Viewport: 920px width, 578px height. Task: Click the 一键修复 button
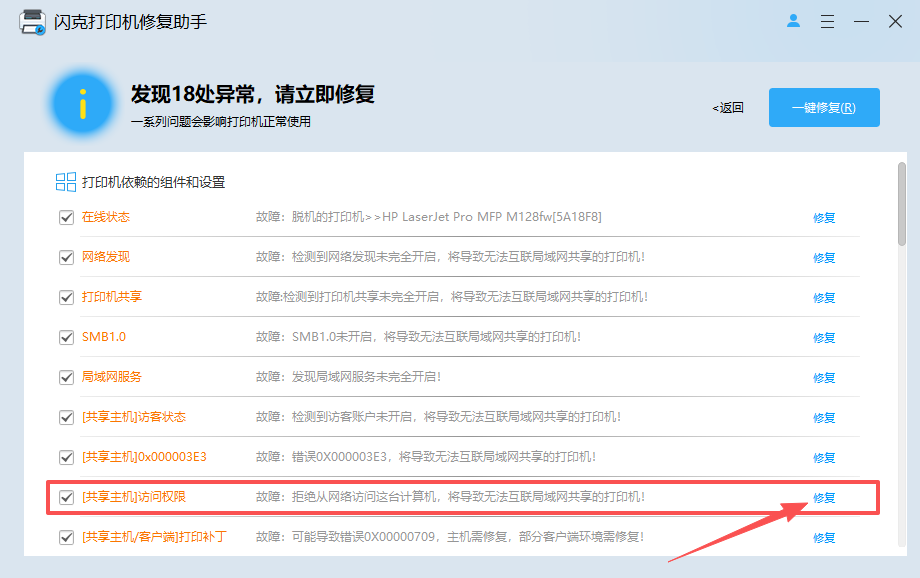pyautogui.click(x=824, y=108)
